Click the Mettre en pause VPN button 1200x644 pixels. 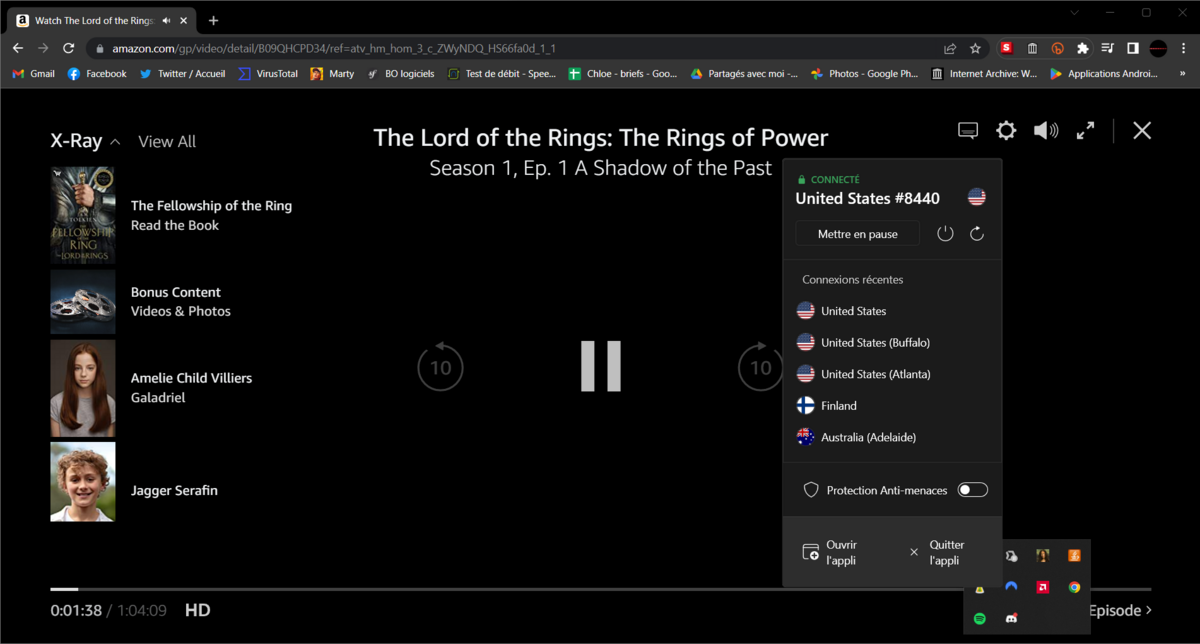(x=857, y=234)
